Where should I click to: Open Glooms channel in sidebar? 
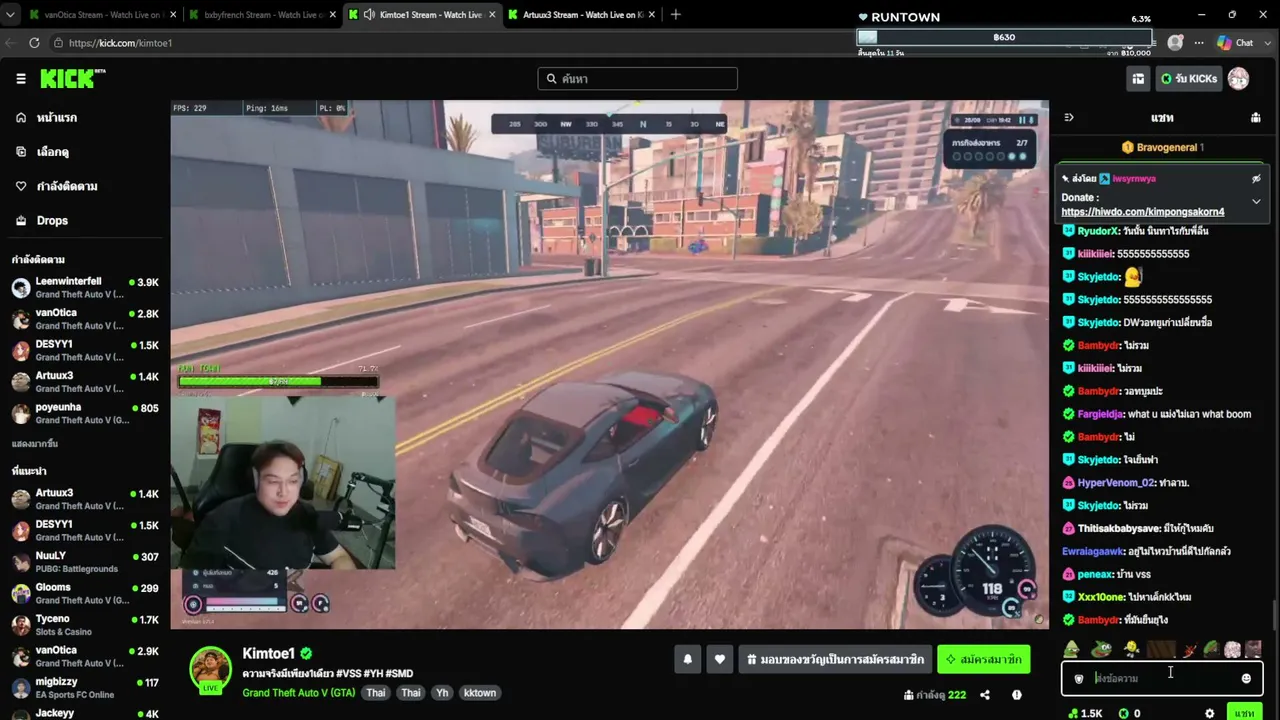[x=85, y=594]
